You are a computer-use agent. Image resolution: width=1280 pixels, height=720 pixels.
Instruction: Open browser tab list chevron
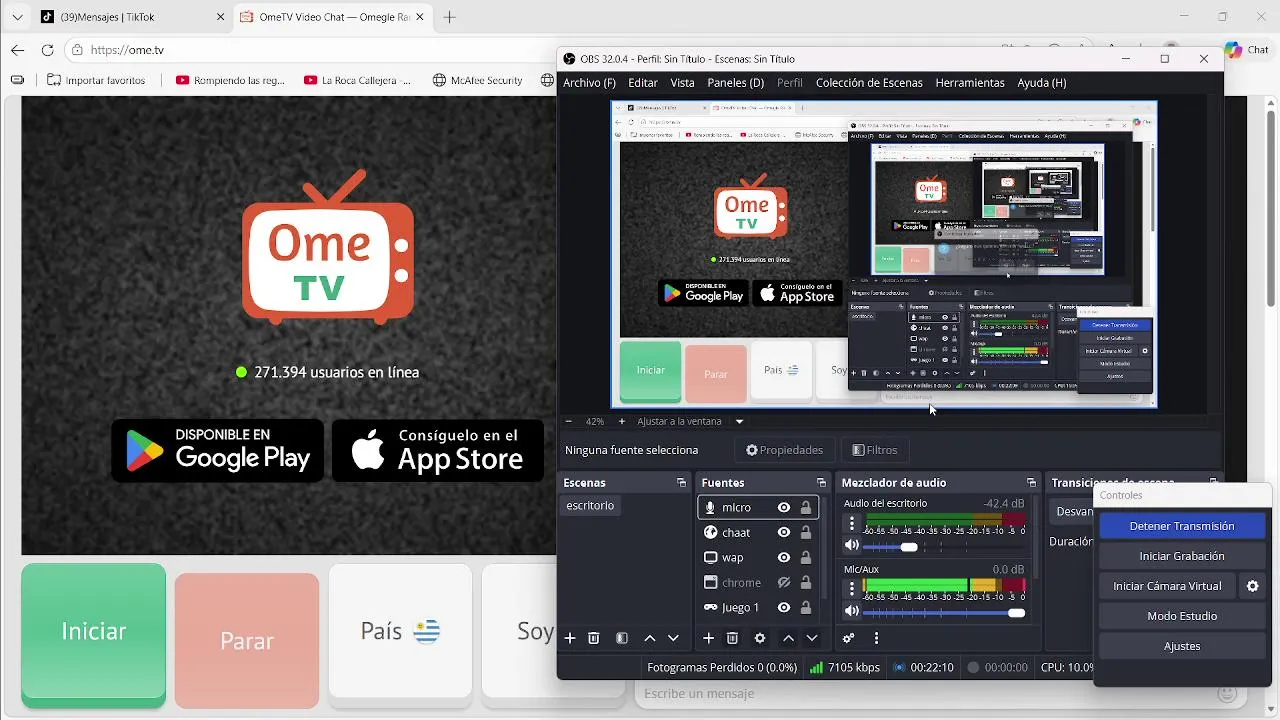click(17, 17)
